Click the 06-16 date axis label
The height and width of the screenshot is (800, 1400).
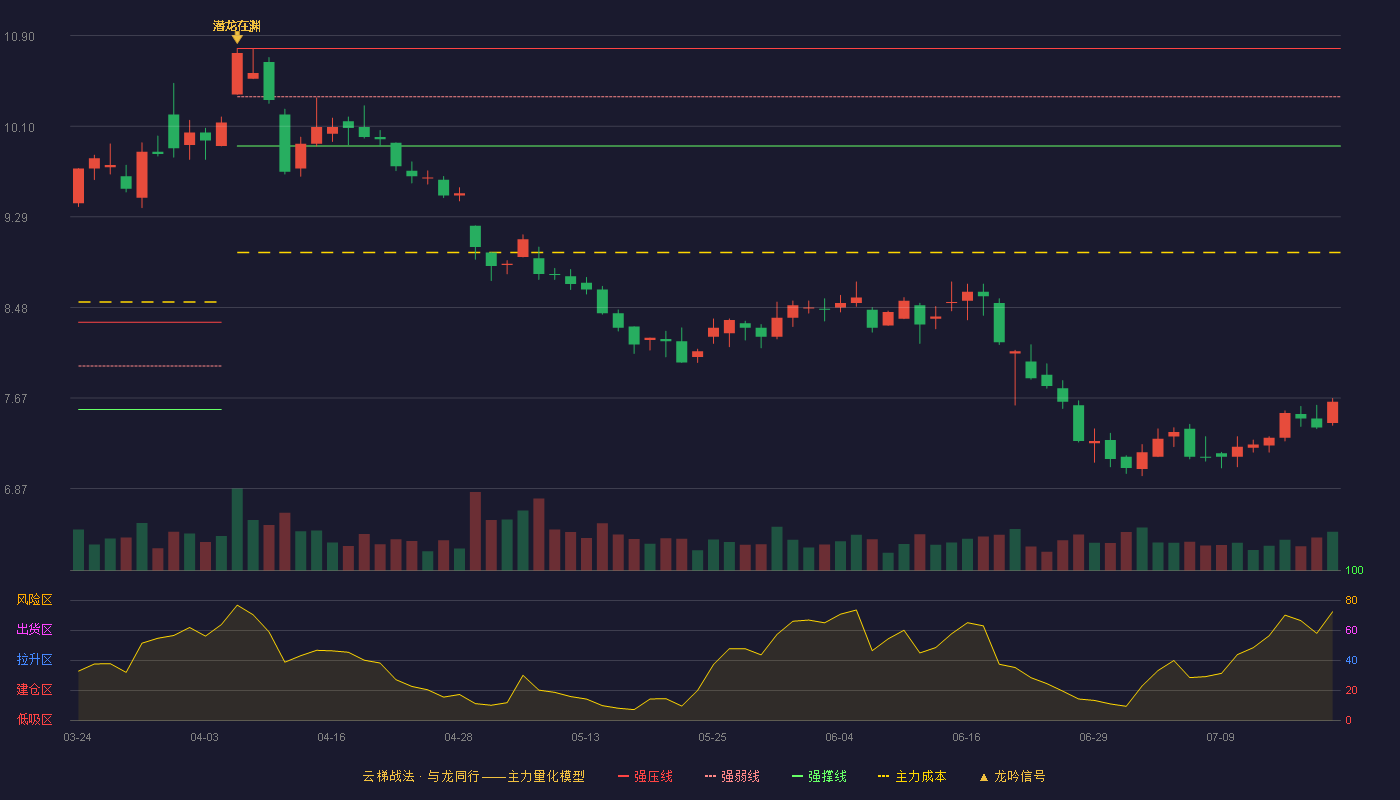pos(966,737)
